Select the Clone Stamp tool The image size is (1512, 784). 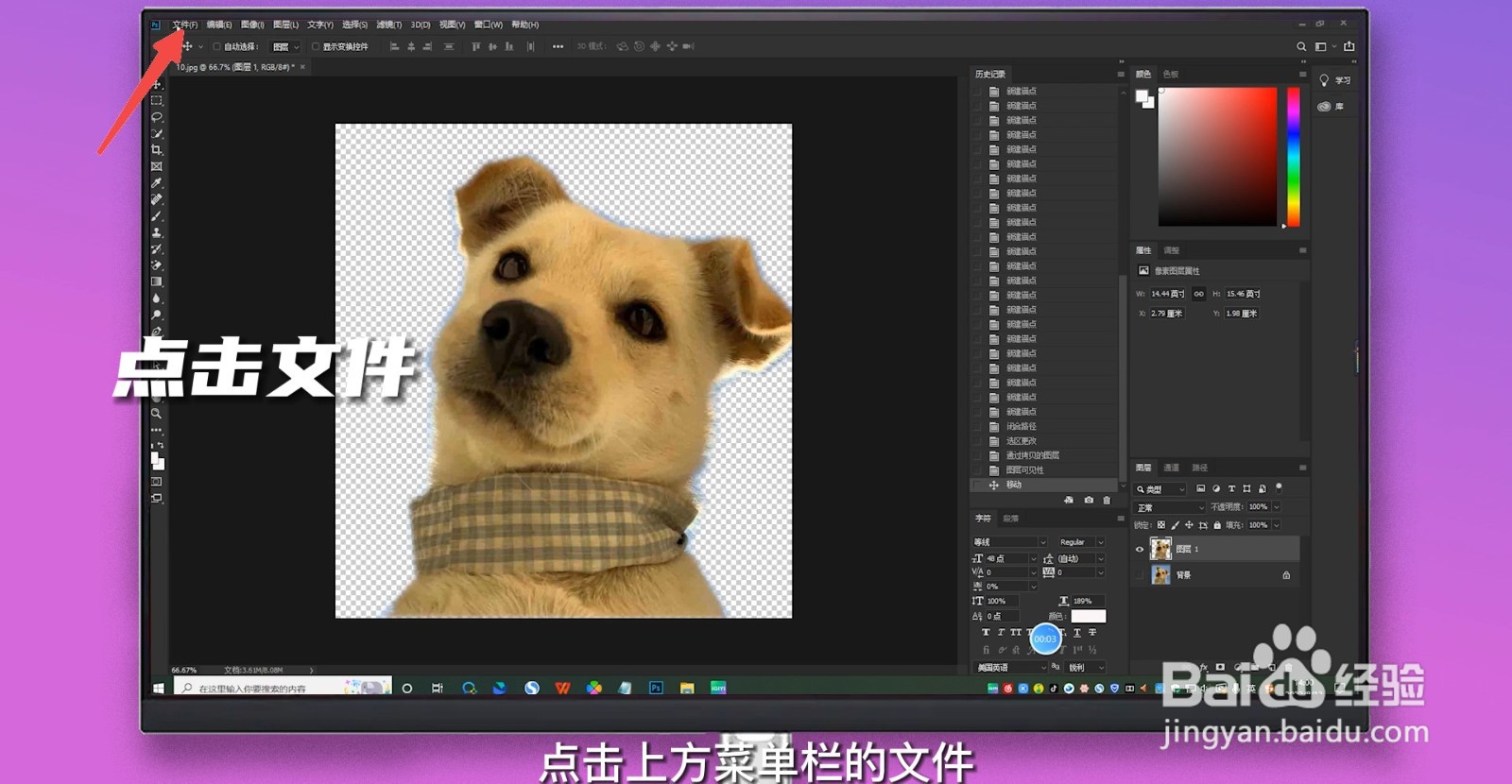tap(157, 232)
